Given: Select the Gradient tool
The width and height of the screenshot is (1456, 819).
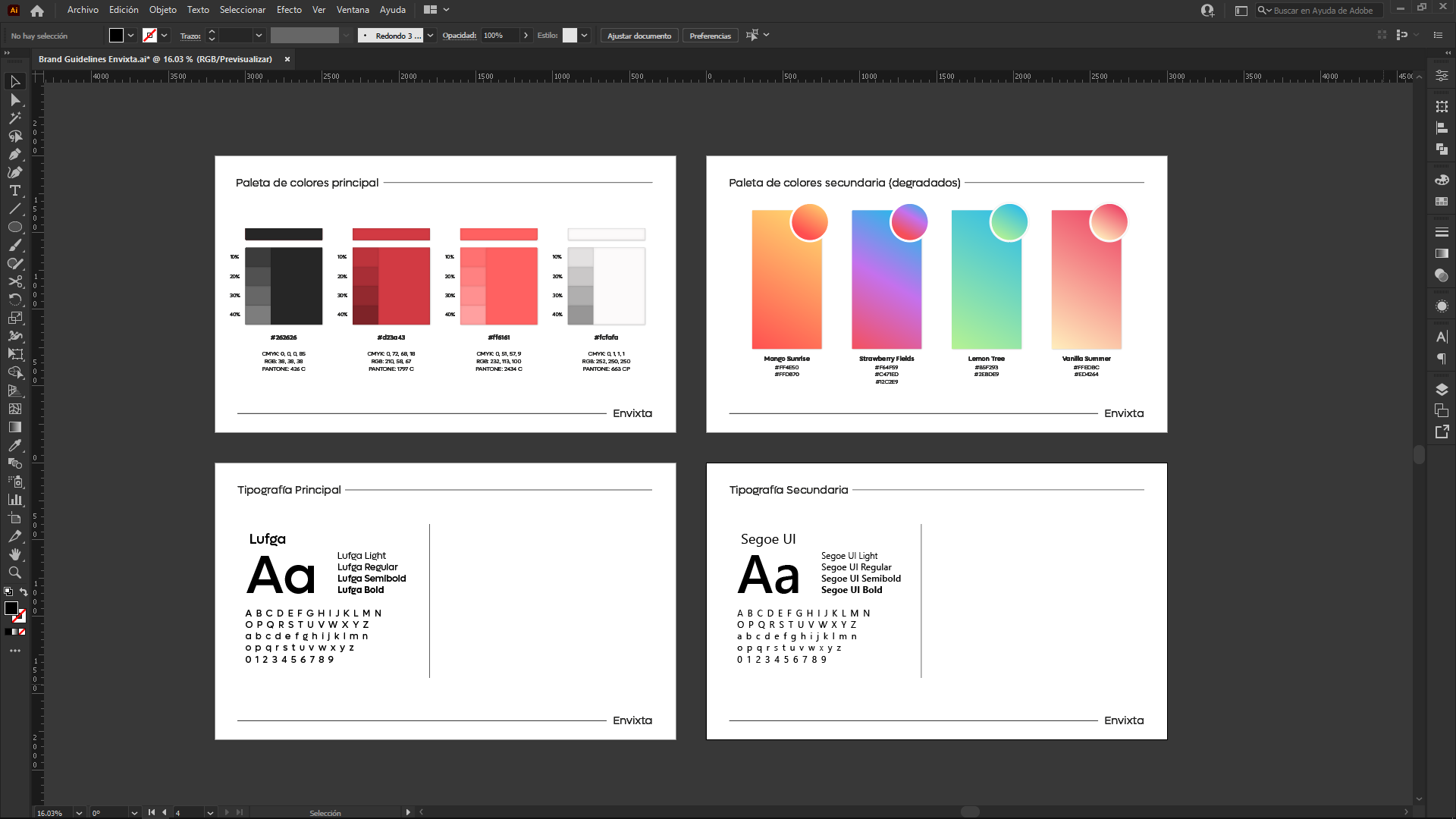Looking at the screenshot, I should click(15, 427).
